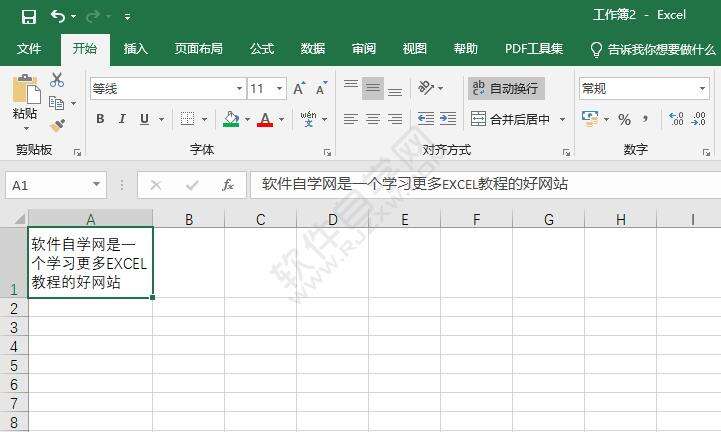Click the Accounting Number Format icon

click(590, 119)
